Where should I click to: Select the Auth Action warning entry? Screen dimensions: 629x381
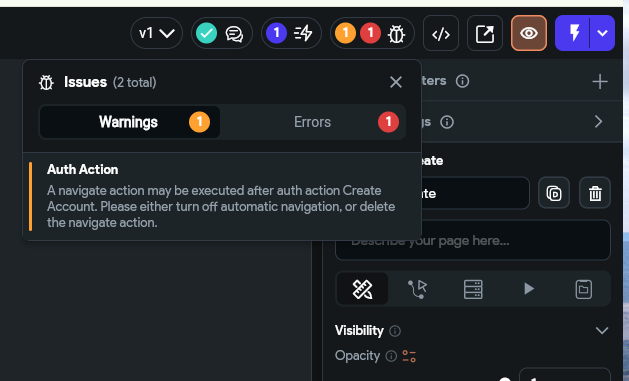click(x=222, y=196)
